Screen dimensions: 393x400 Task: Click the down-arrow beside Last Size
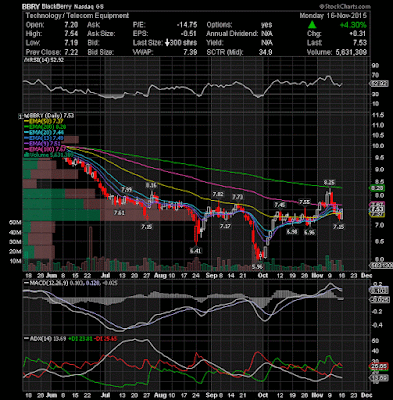tap(168, 43)
